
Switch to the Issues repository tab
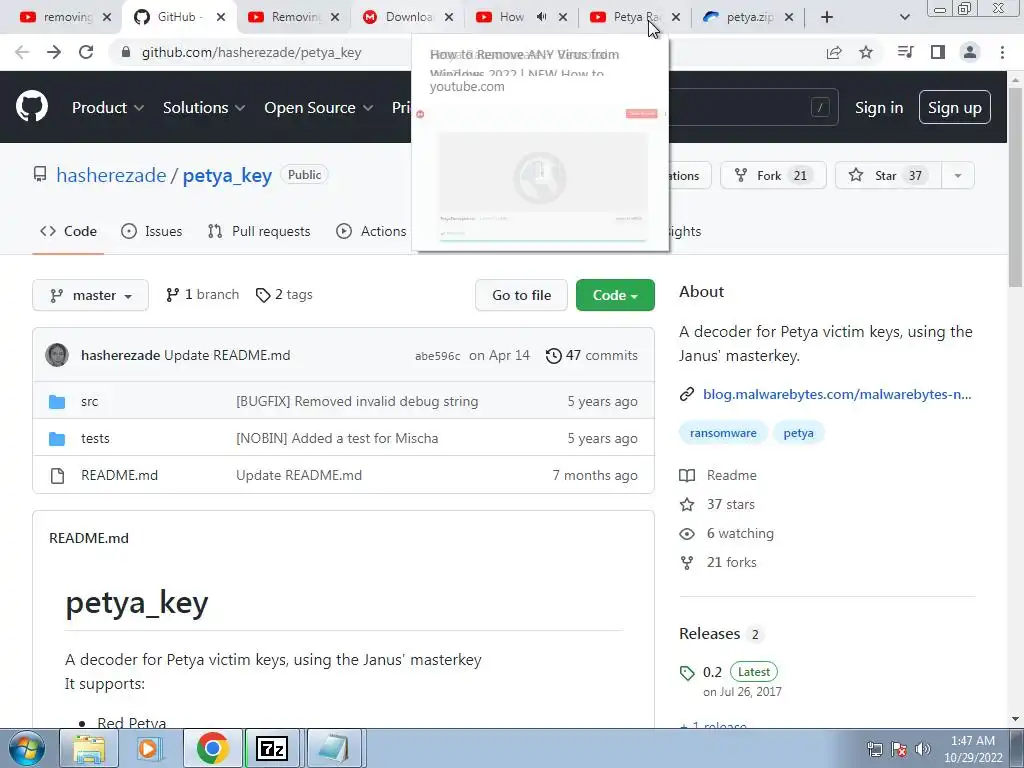click(152, 231)
